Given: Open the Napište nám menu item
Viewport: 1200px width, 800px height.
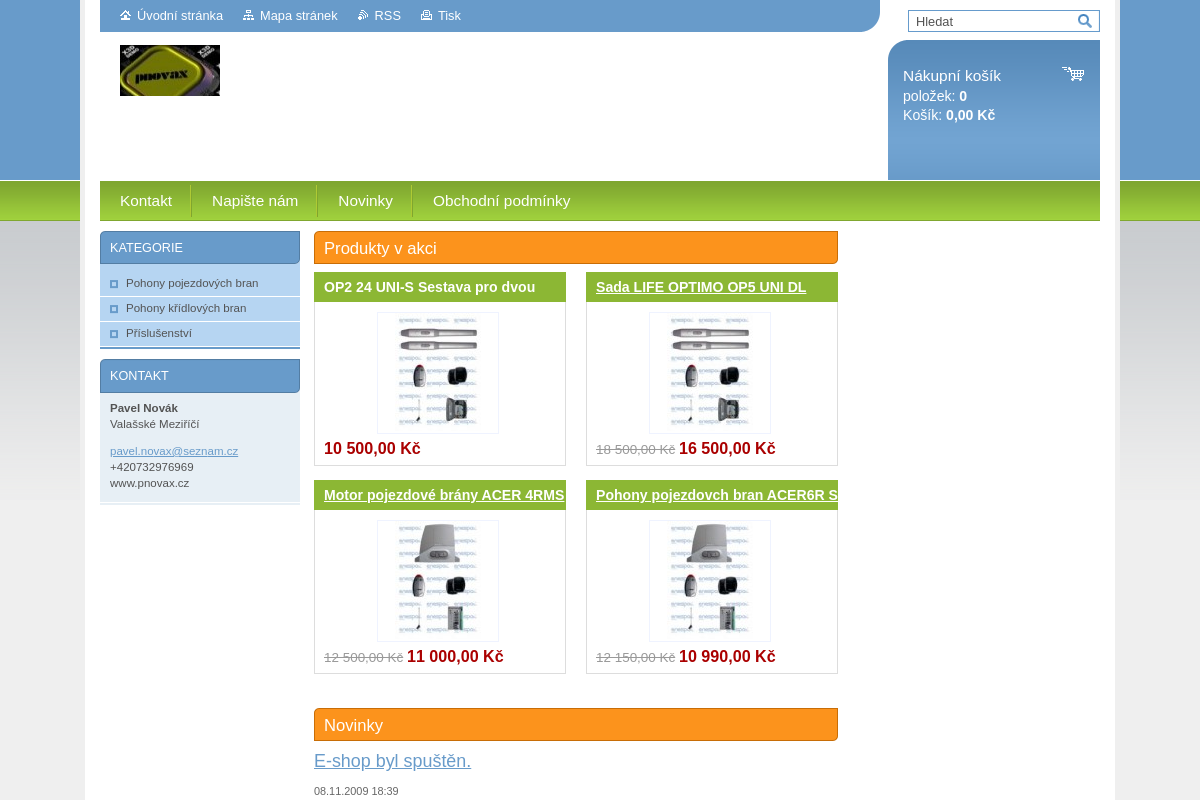Looking at the screenshot, I should pyautogui.click(x=255, y=201).
